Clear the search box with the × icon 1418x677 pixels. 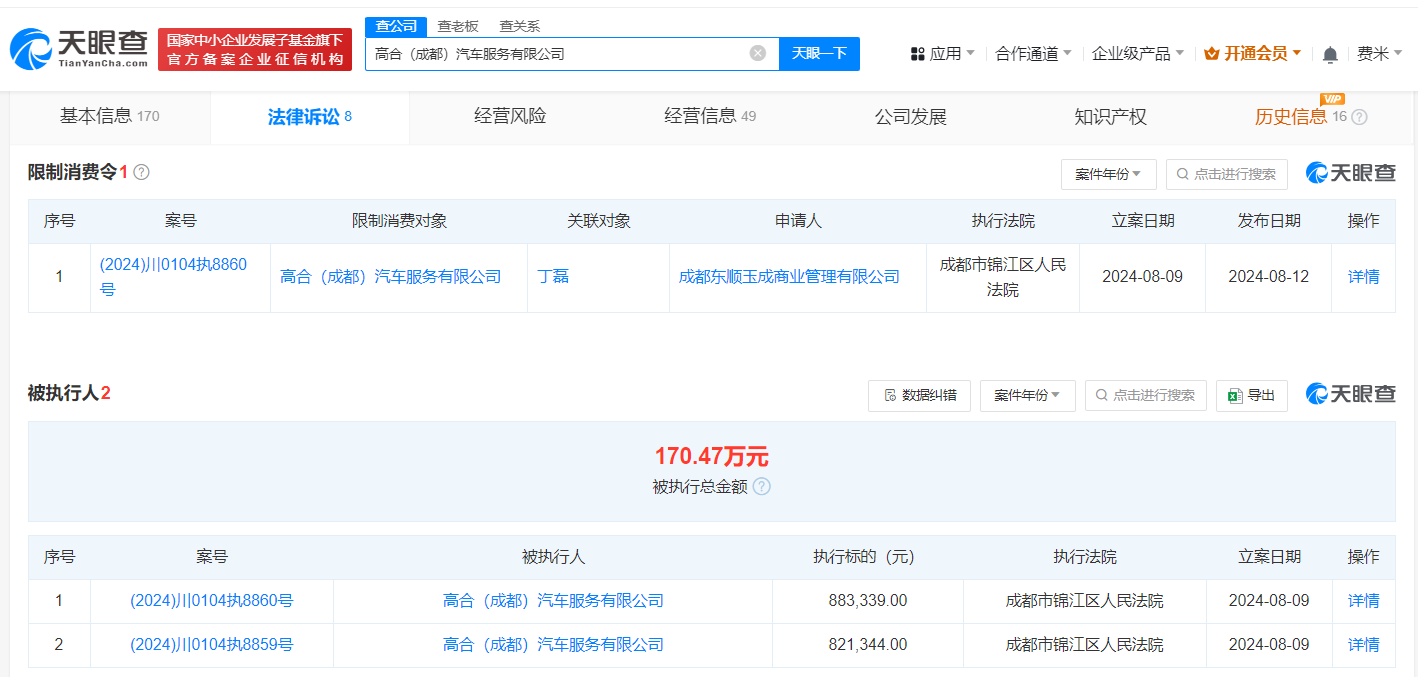[x=757, y=54]
